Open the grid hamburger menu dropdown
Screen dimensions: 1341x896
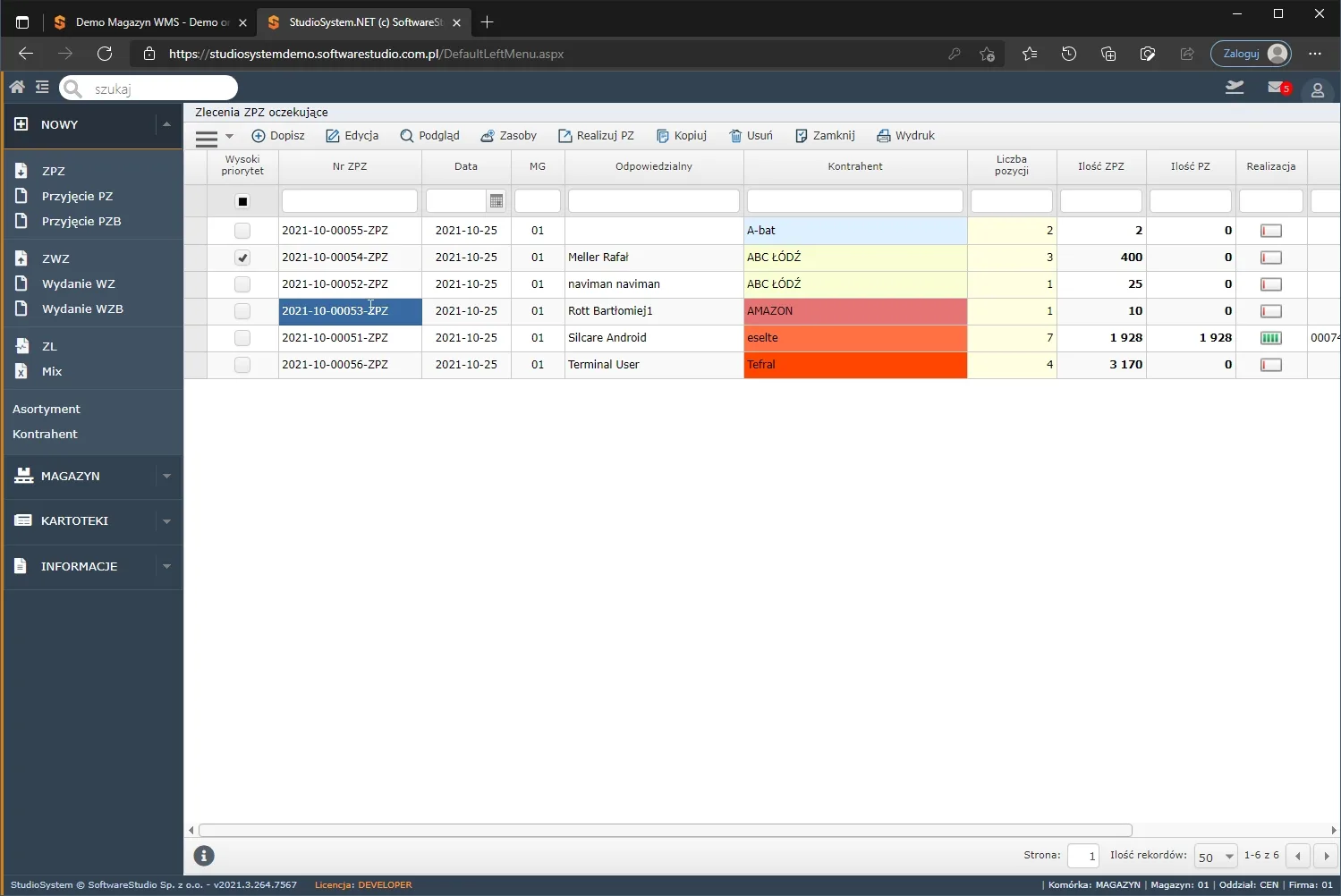pyautogui.click(x=215, y=137)
